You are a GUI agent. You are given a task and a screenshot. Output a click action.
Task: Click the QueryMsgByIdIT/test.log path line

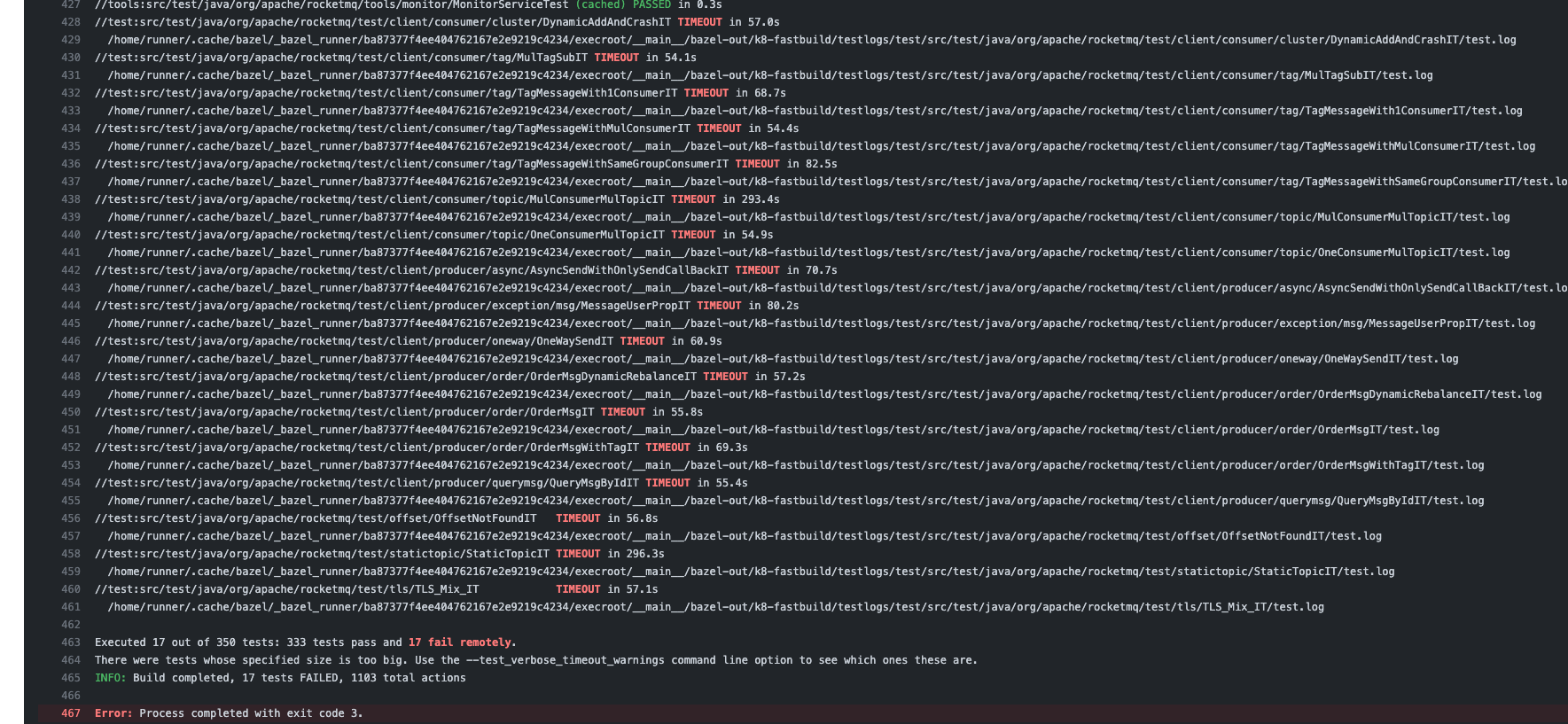click(796, 501)
